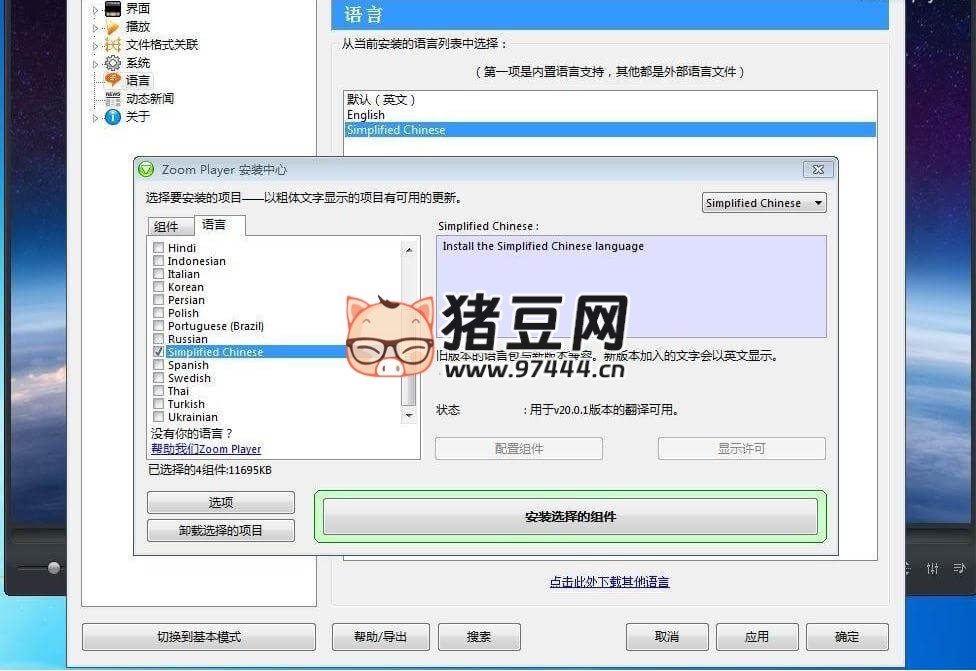Open the 动态新闻 NEWS icon

pyautogui.click(x=112, y=99)
